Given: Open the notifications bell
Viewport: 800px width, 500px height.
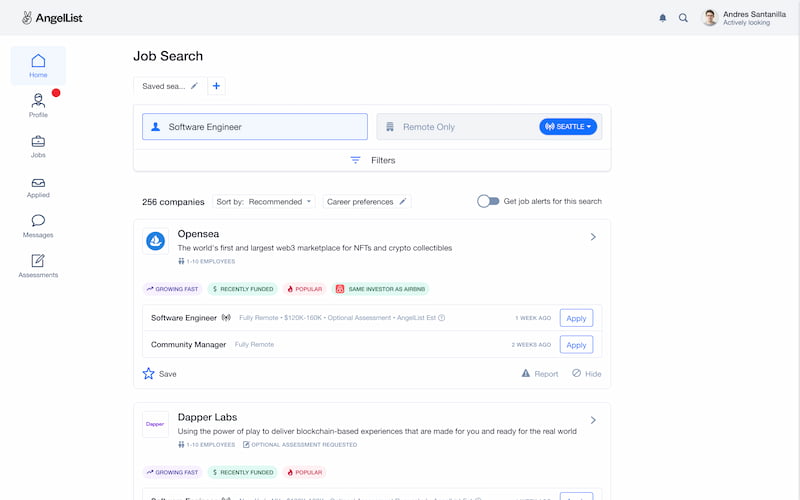Looking at the screenshot, I should pos(662,18).
